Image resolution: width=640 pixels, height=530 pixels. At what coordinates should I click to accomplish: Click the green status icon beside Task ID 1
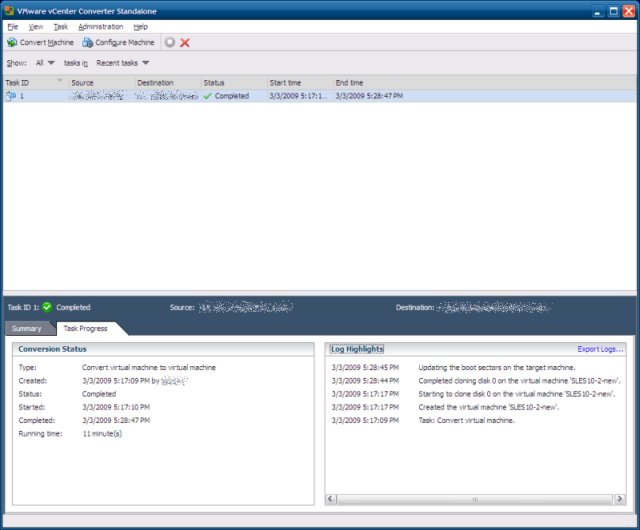click(x=47, y=307)
